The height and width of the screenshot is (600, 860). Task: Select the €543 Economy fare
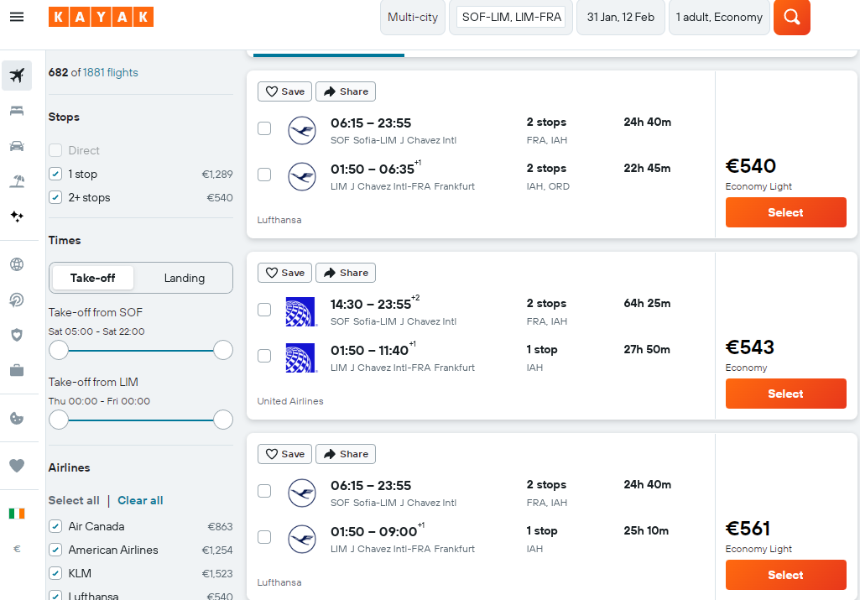786,394
